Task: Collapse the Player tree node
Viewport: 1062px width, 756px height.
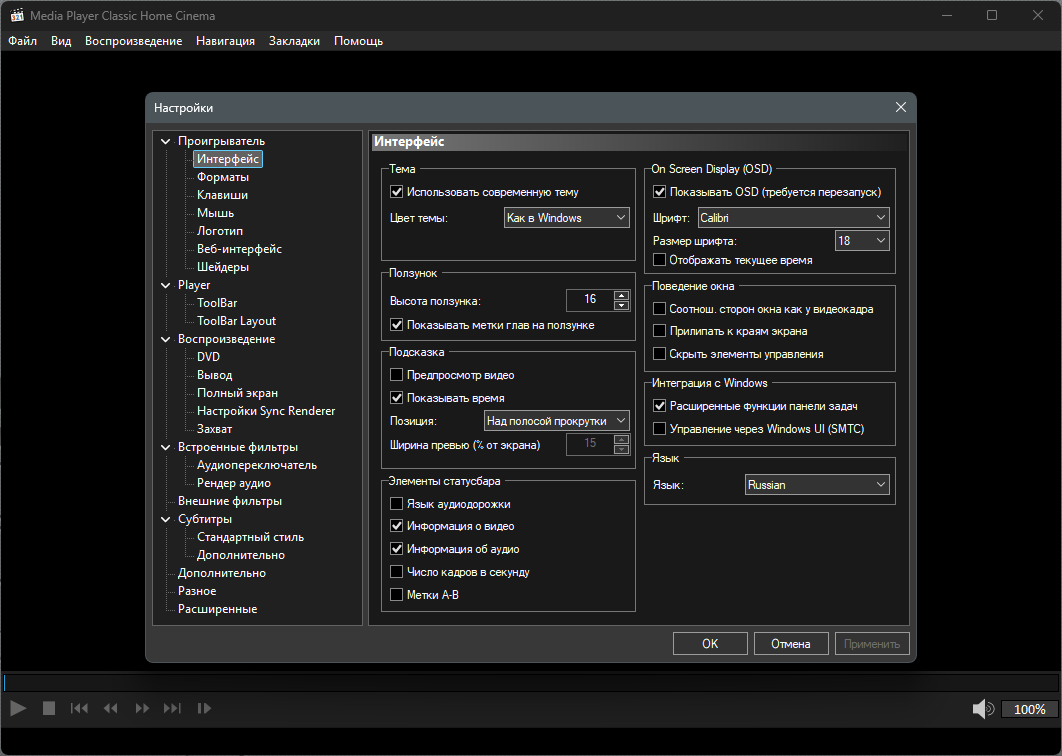Action: (x=165, y=285)
